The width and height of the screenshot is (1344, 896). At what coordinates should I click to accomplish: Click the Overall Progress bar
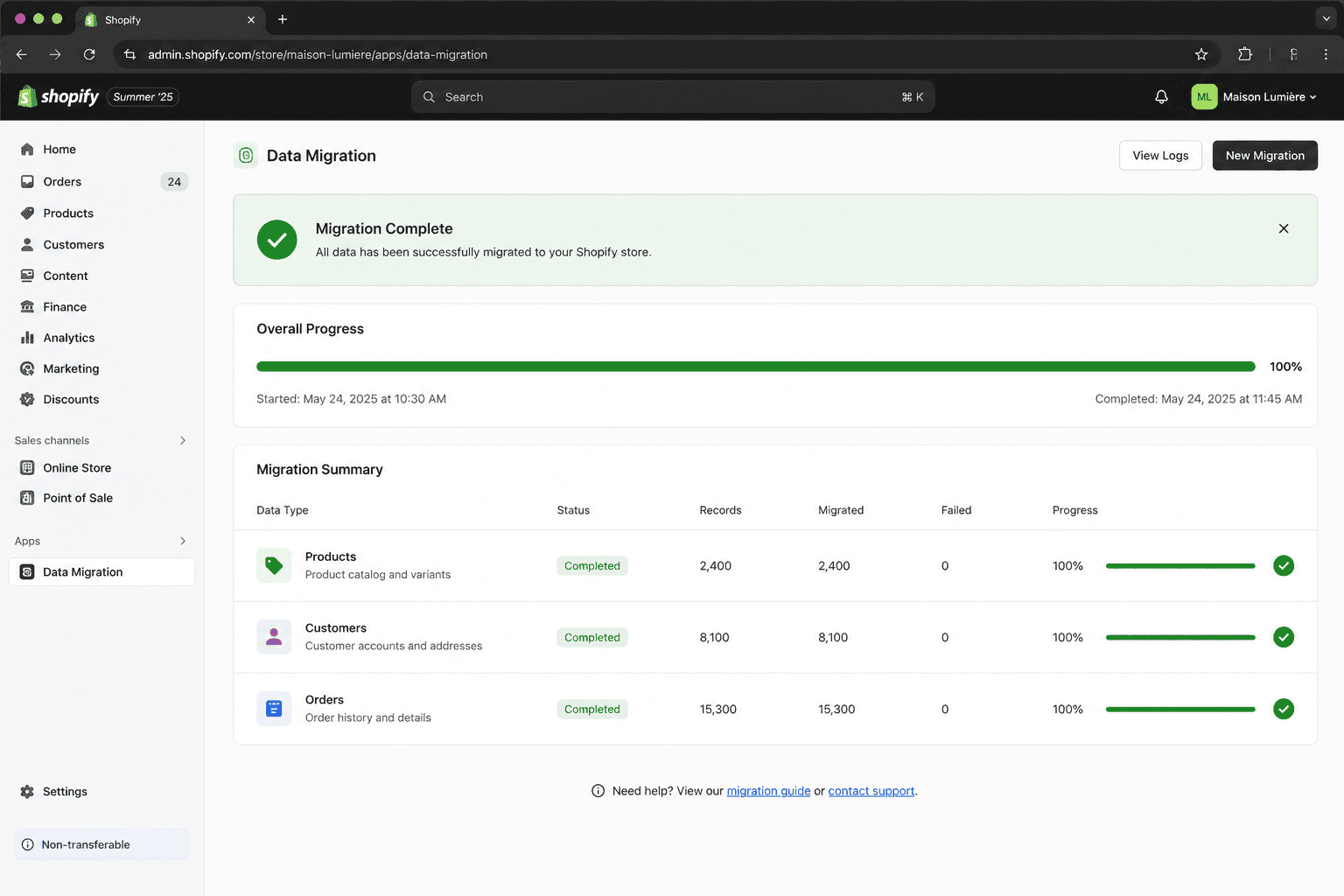756,367
